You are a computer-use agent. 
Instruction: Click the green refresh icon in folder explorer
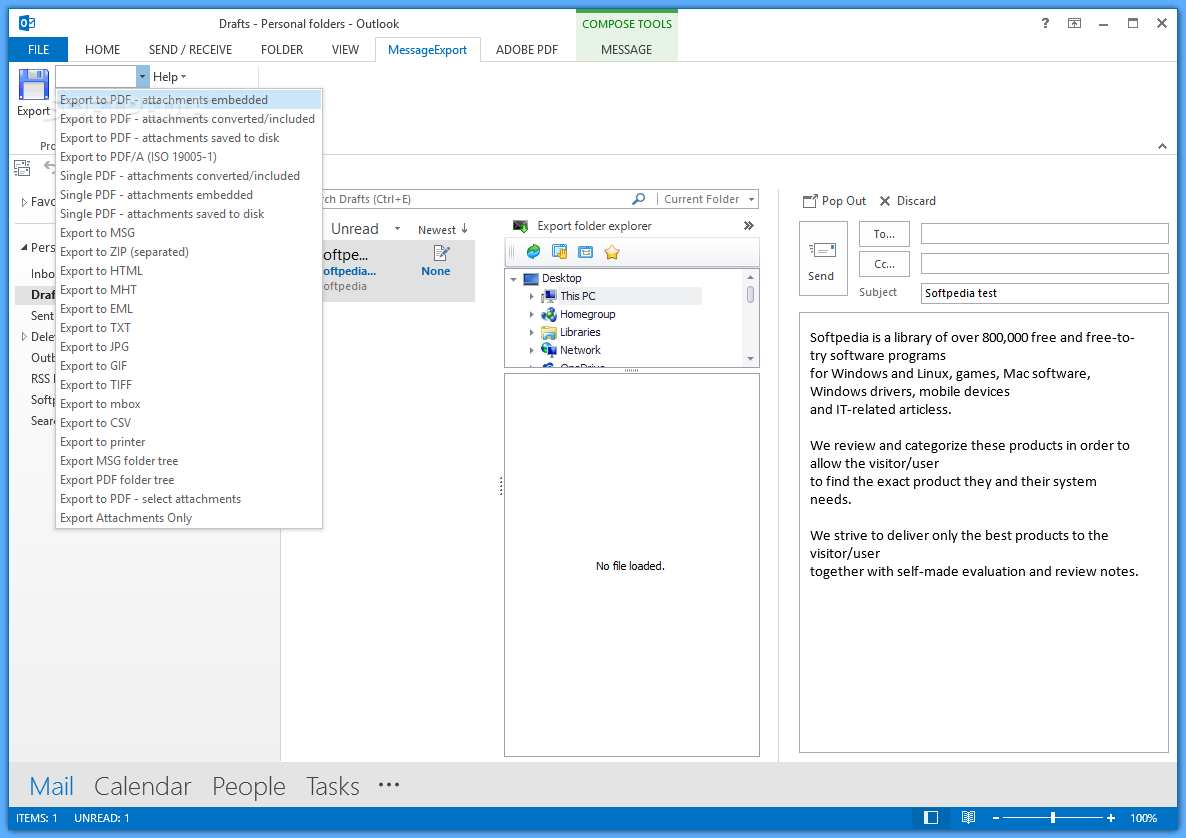tap(533, 252)
